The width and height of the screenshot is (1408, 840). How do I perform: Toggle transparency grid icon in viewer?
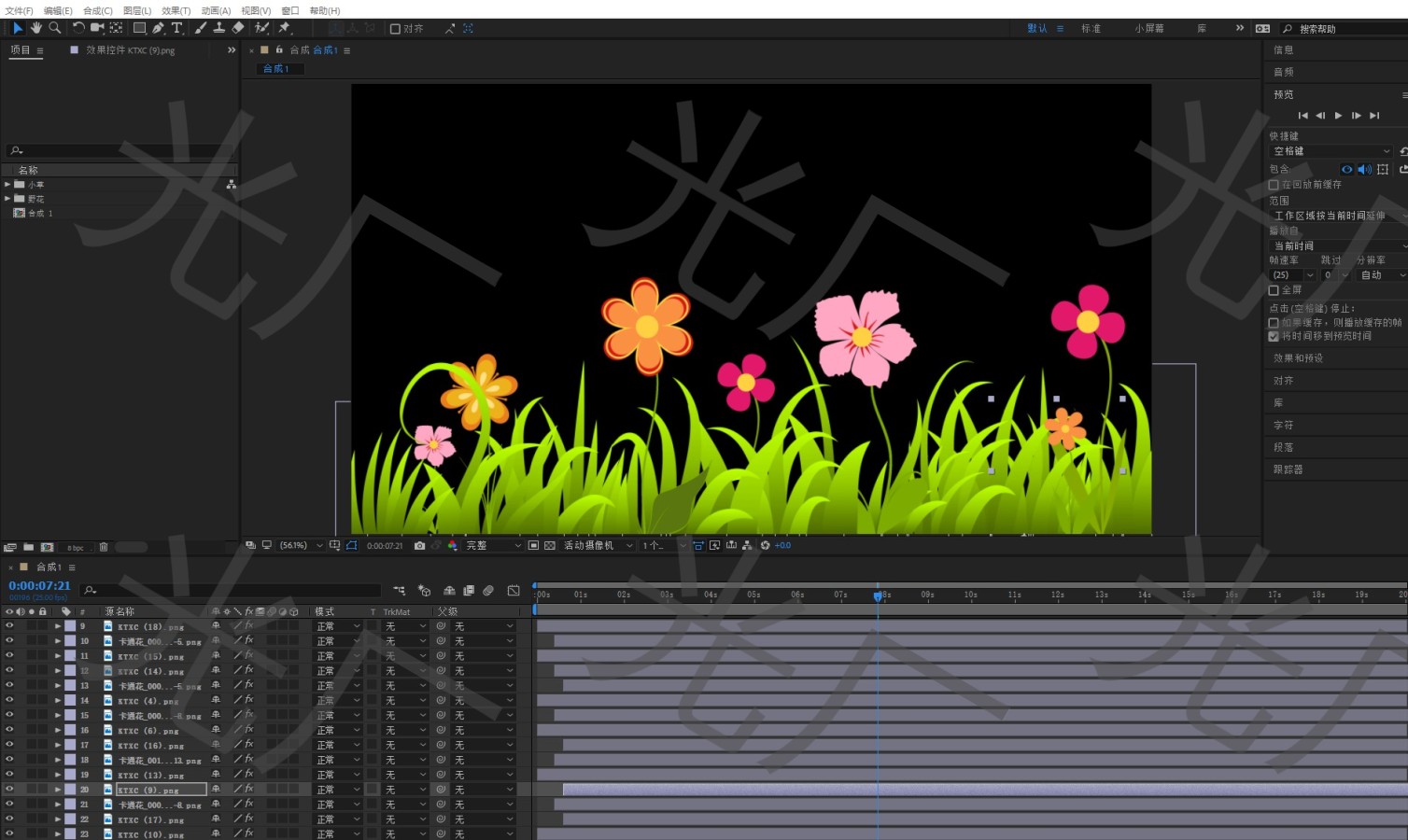(550, 545)
